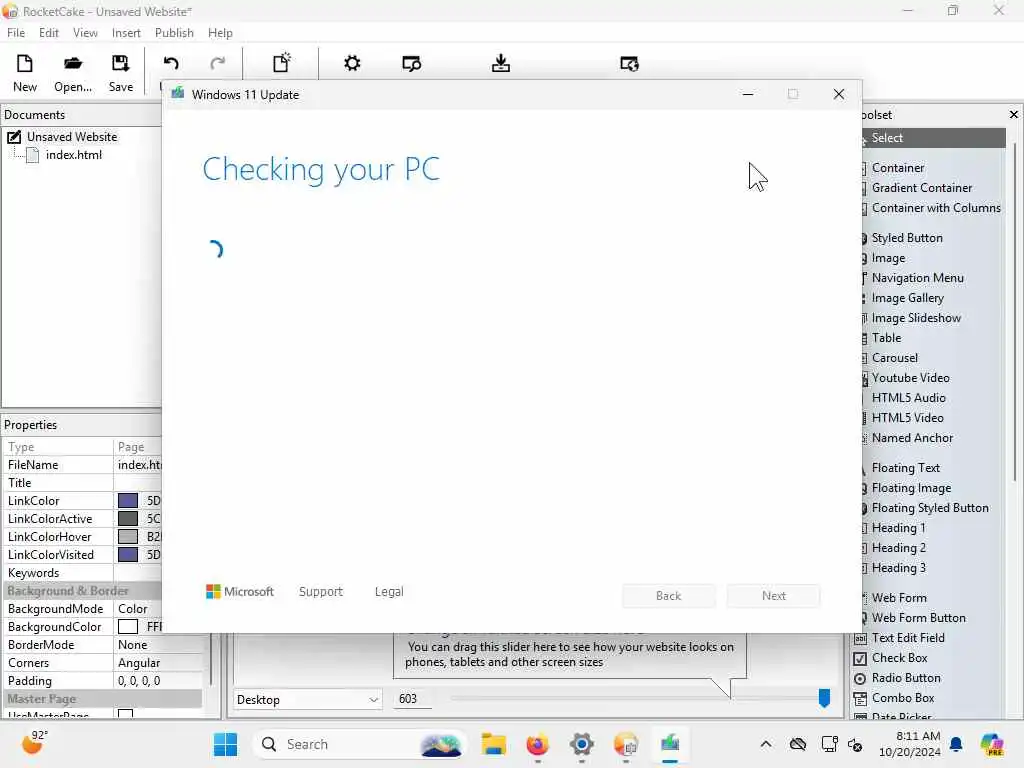Select the Gradient Container tool
Image resolution: width=1024 pixels, height=768 pixels.
pyautogui.click(x=921, y=187)
